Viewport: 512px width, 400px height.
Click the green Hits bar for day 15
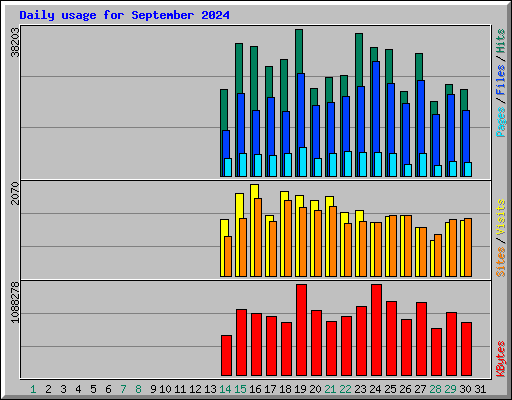[239, 68]
